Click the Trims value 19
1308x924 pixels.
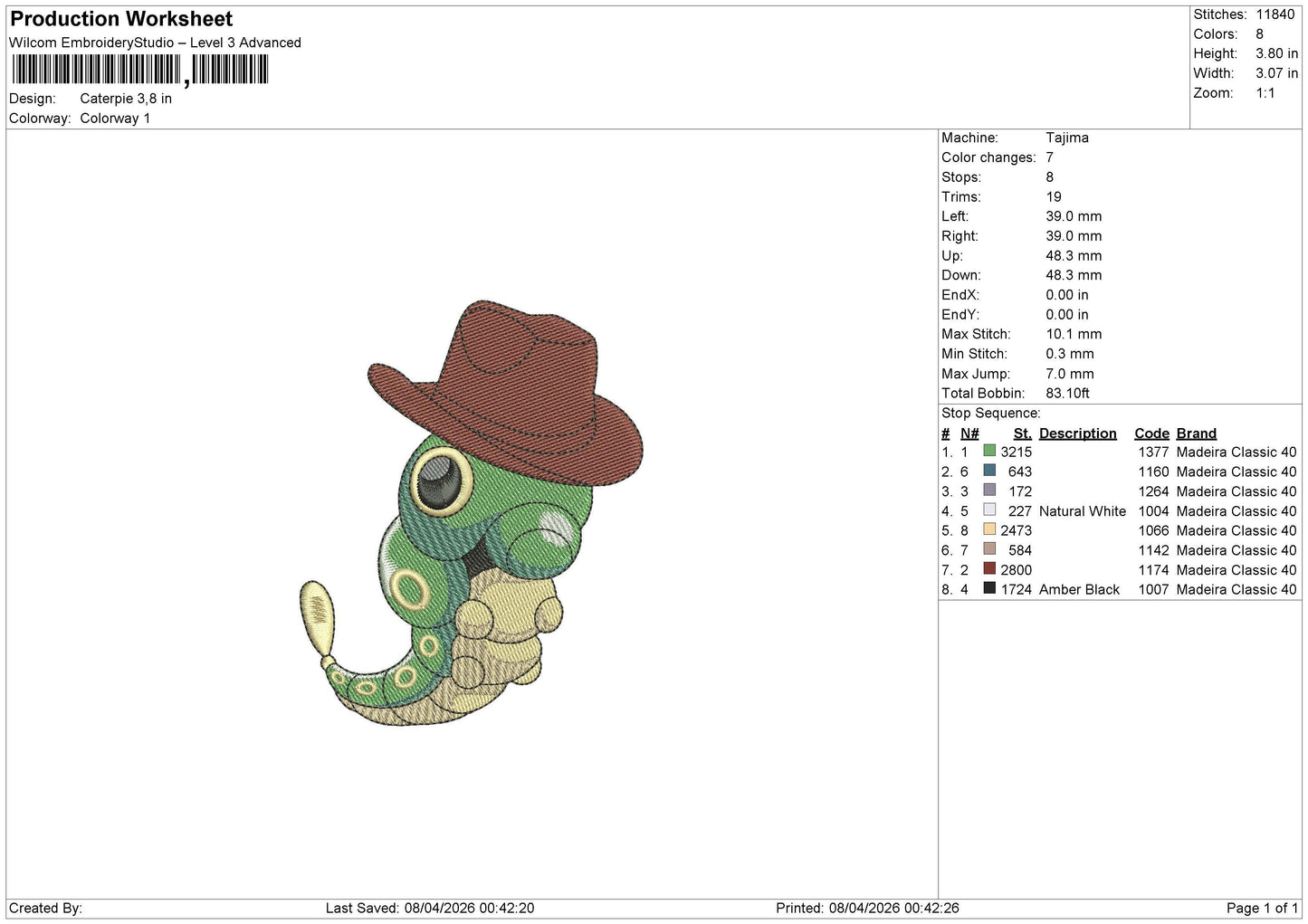(1054, 196)
